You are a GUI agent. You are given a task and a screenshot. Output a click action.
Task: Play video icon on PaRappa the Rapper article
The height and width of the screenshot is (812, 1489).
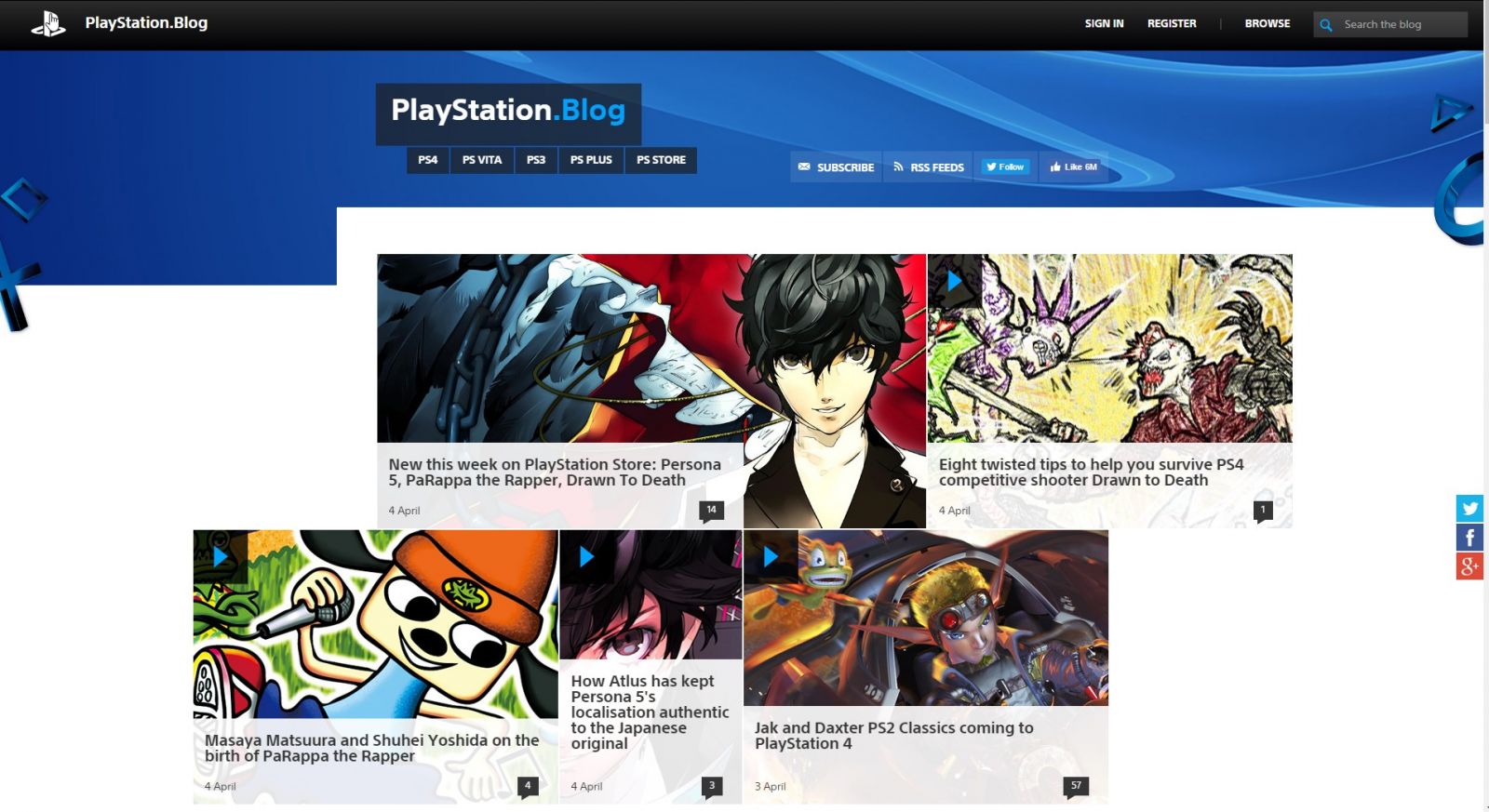point(221,557)
